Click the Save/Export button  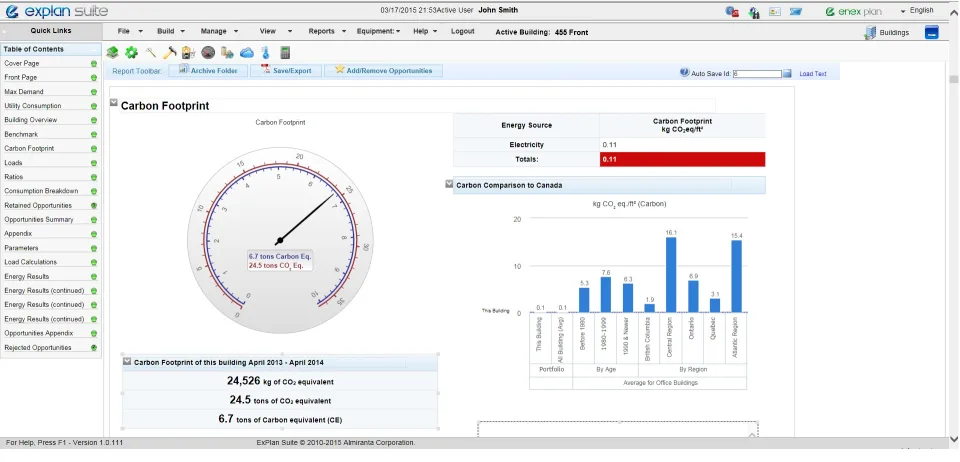click(x=286, y=71)
